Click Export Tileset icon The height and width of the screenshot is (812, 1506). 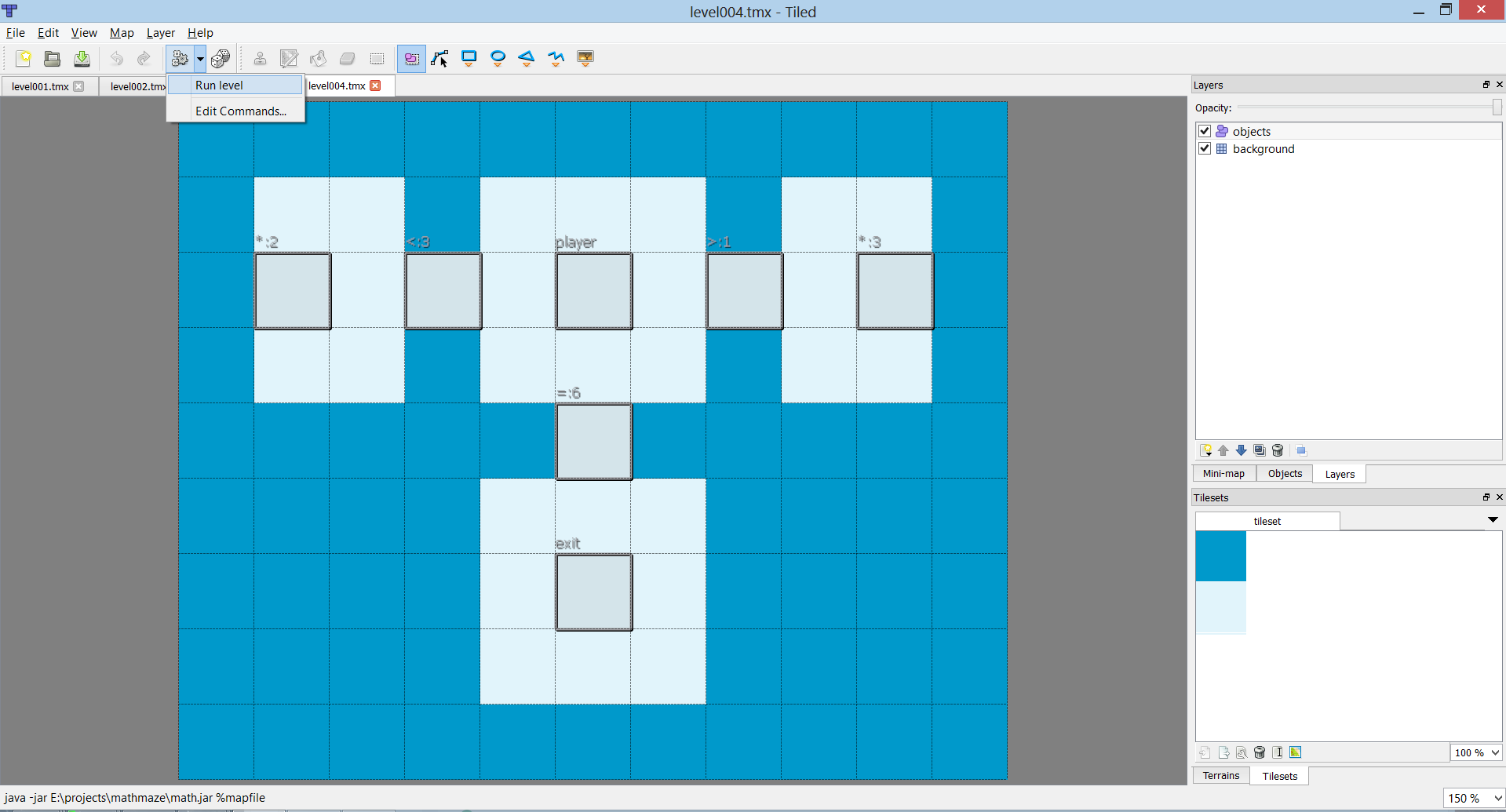tap(1223, 752)
